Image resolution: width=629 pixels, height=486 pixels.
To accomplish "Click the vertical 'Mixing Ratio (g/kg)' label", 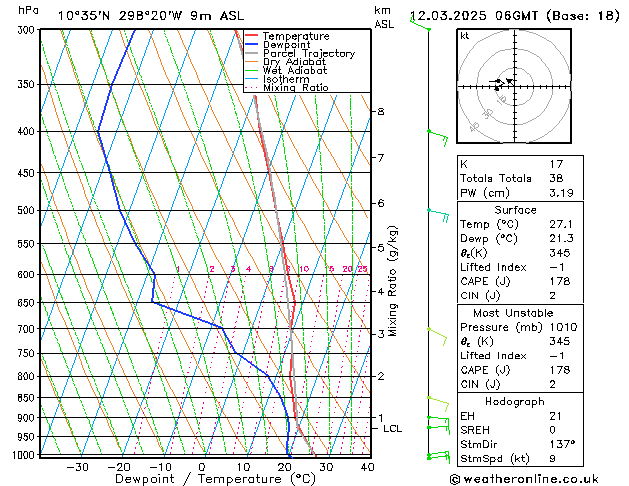I will 392,281.
